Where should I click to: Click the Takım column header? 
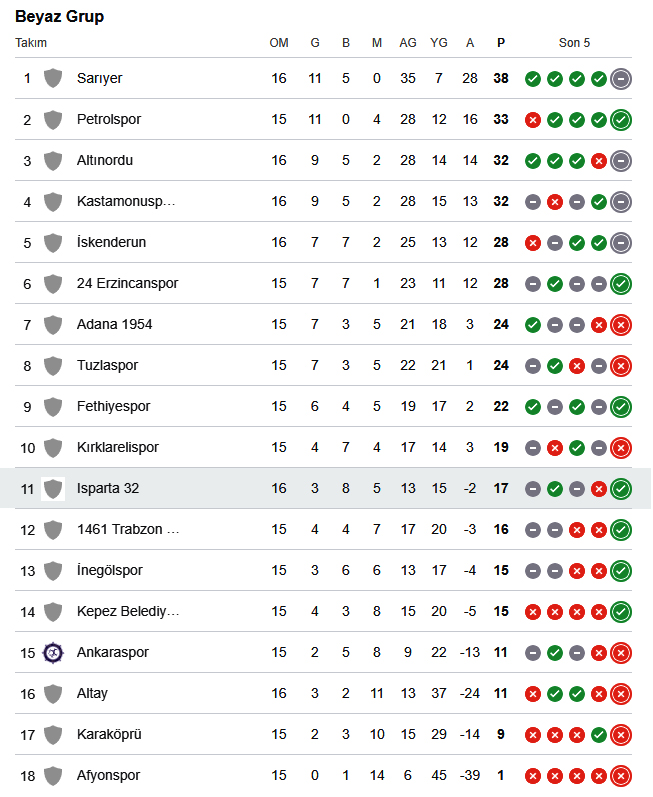click(x=31, y=43)
